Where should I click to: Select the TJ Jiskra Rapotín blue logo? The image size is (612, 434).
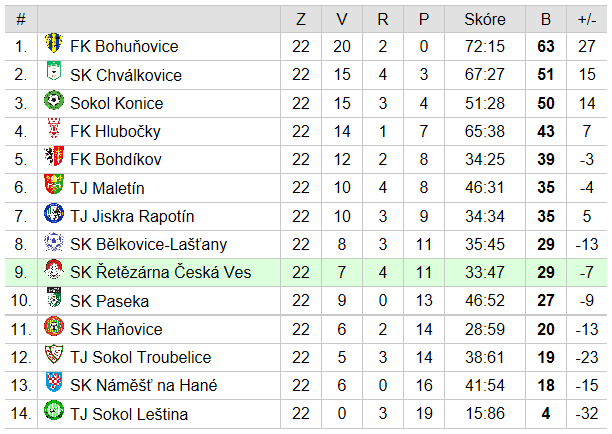[x=54, y=213]
